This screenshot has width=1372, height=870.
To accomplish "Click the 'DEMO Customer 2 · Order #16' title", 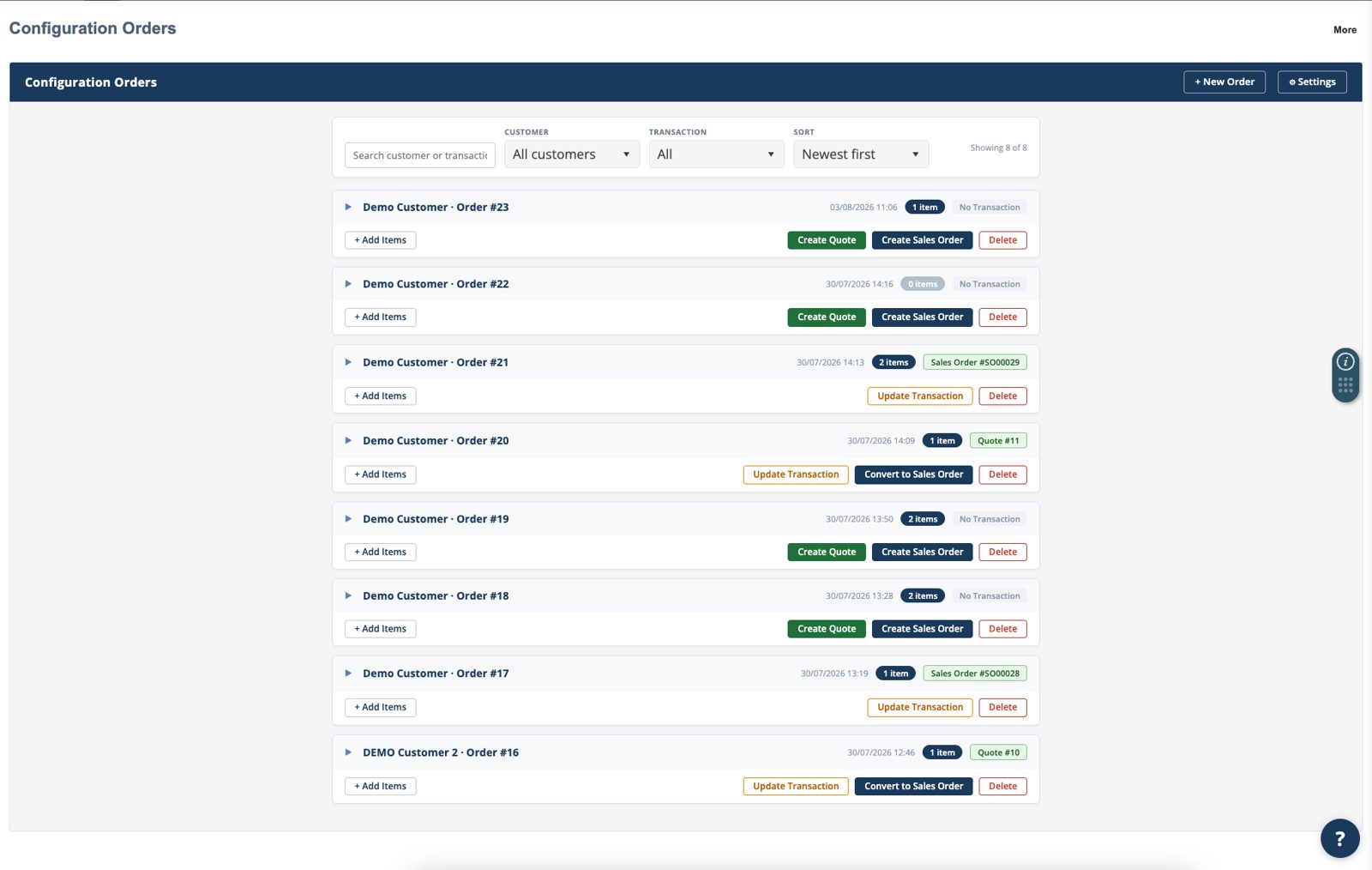I will 441,752.
